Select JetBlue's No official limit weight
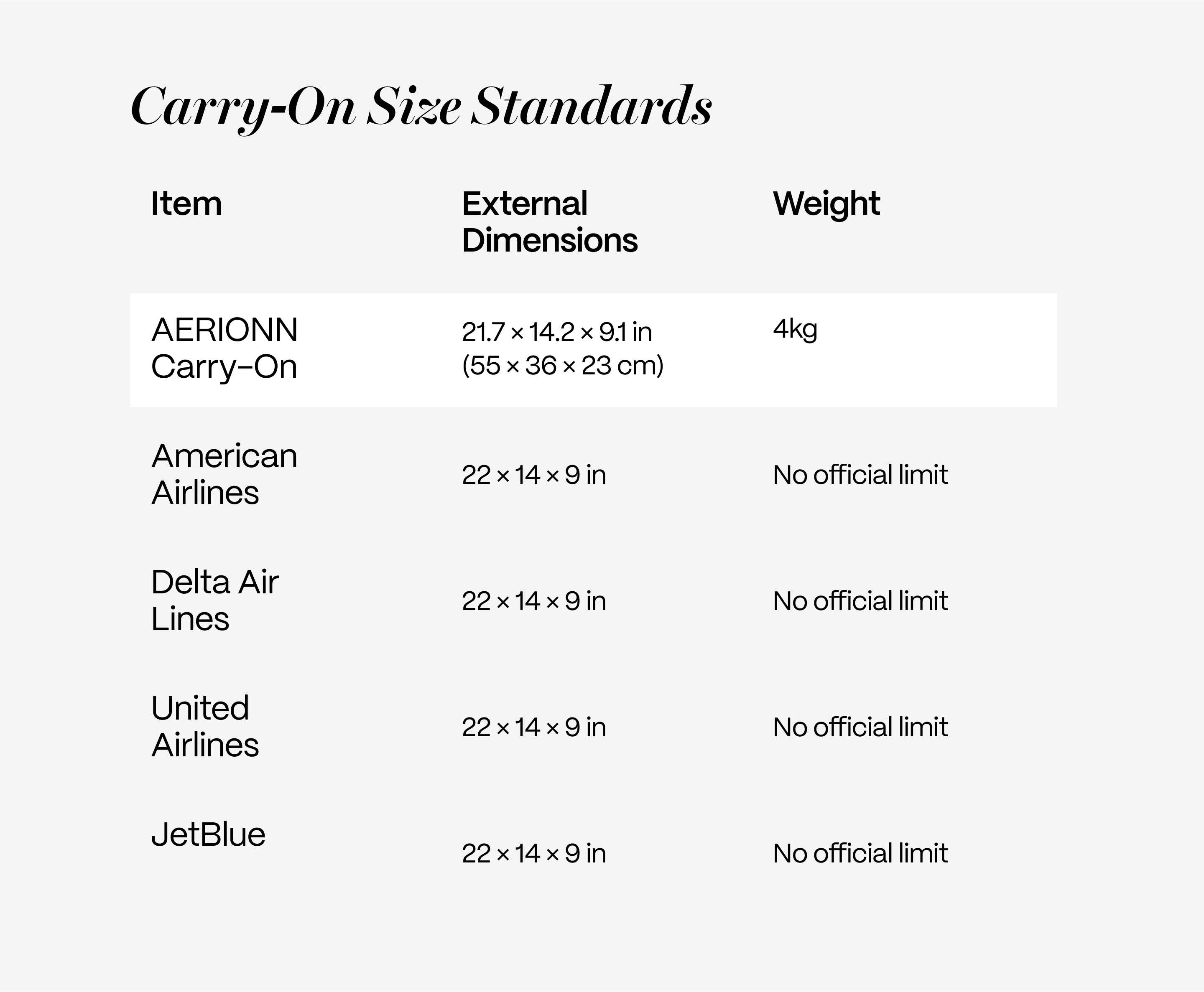The width and height of the screenshot is (1204, 992). tap(860, 854)
